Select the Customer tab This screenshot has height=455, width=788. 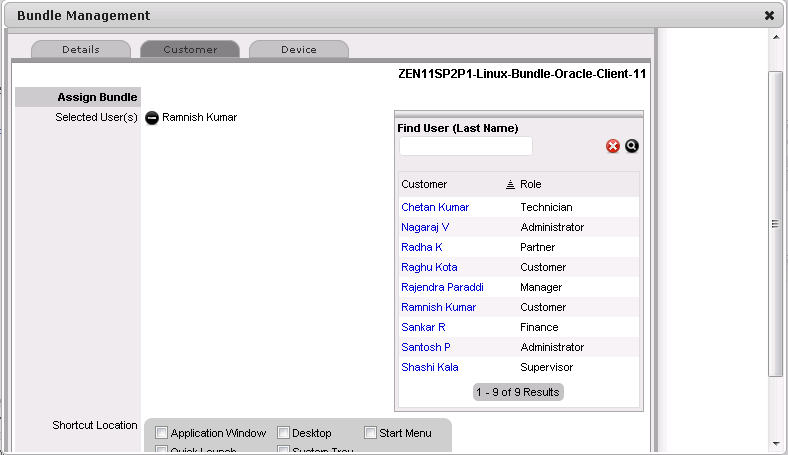pos(190,49)
